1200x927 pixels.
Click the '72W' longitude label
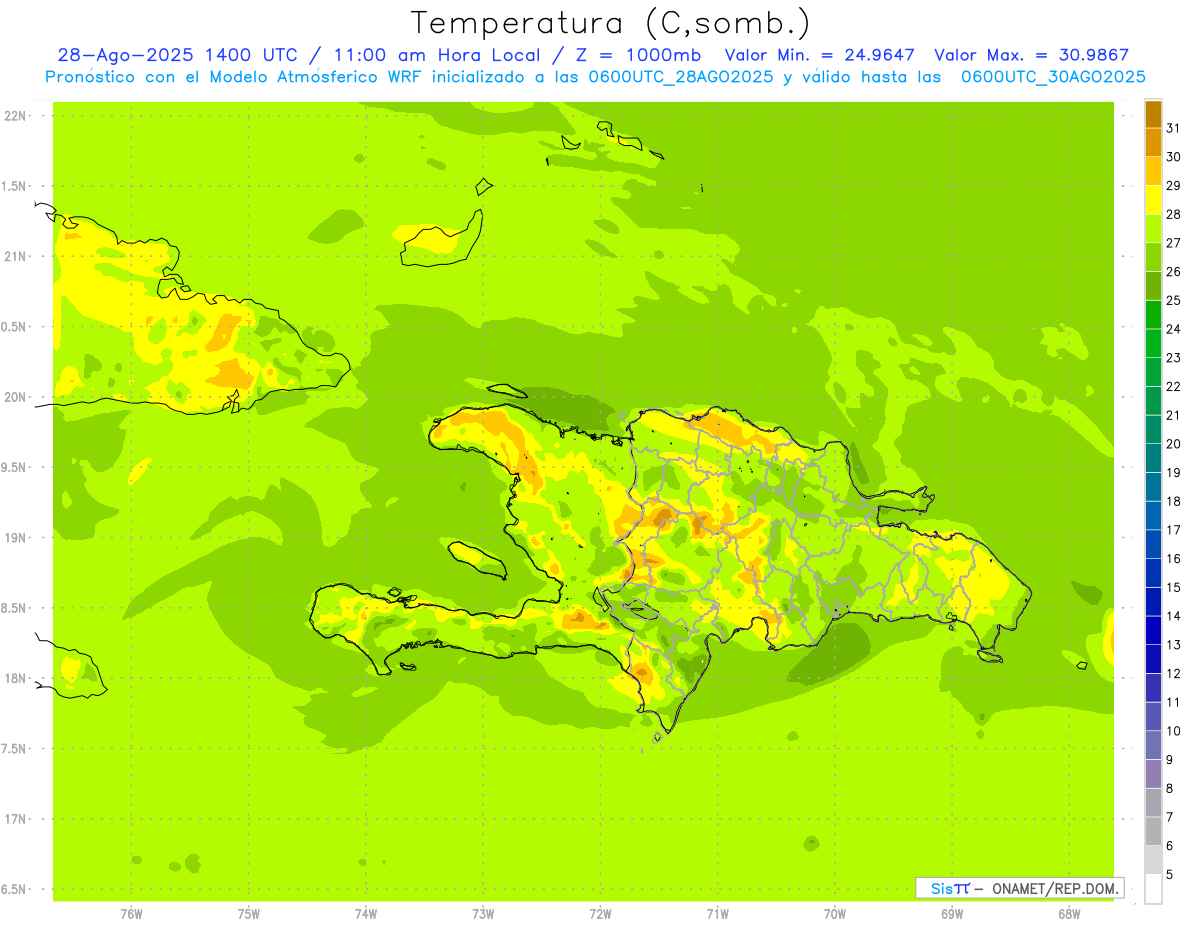601,914
